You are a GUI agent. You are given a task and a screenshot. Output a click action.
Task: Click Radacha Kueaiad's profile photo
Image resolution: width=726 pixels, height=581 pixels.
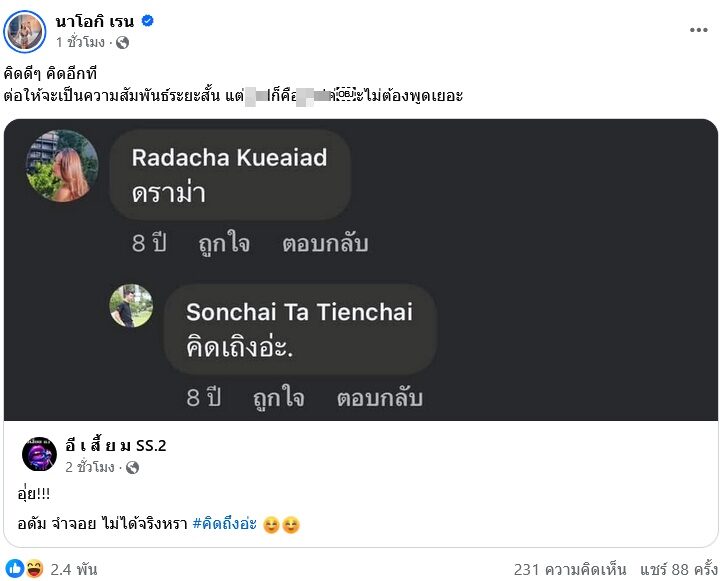(x=61, y=165)
